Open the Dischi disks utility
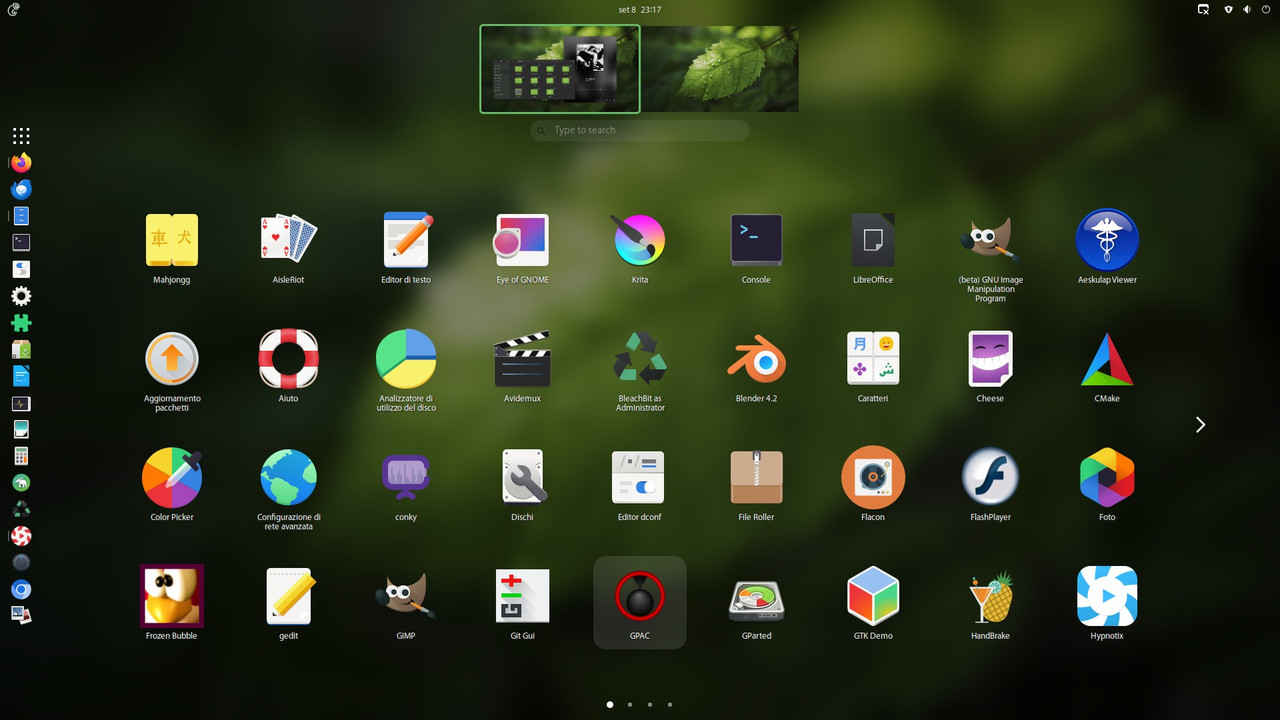 pos(522,477)
